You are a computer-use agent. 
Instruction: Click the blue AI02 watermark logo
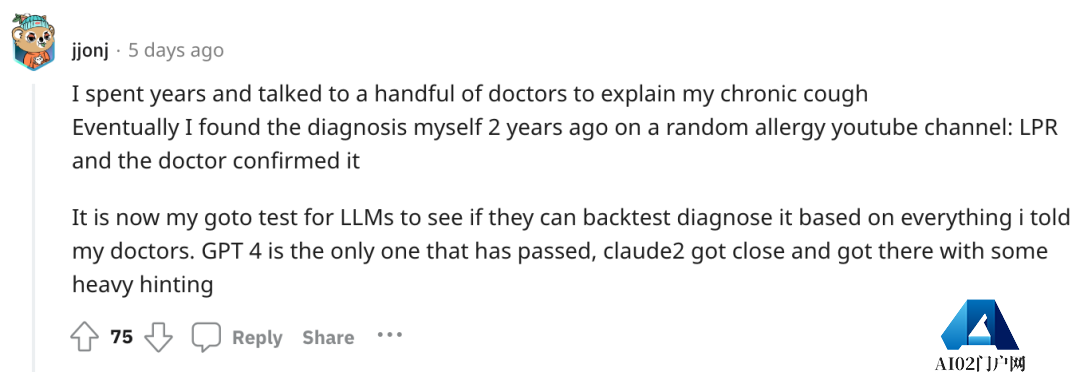tap(979, 324)
